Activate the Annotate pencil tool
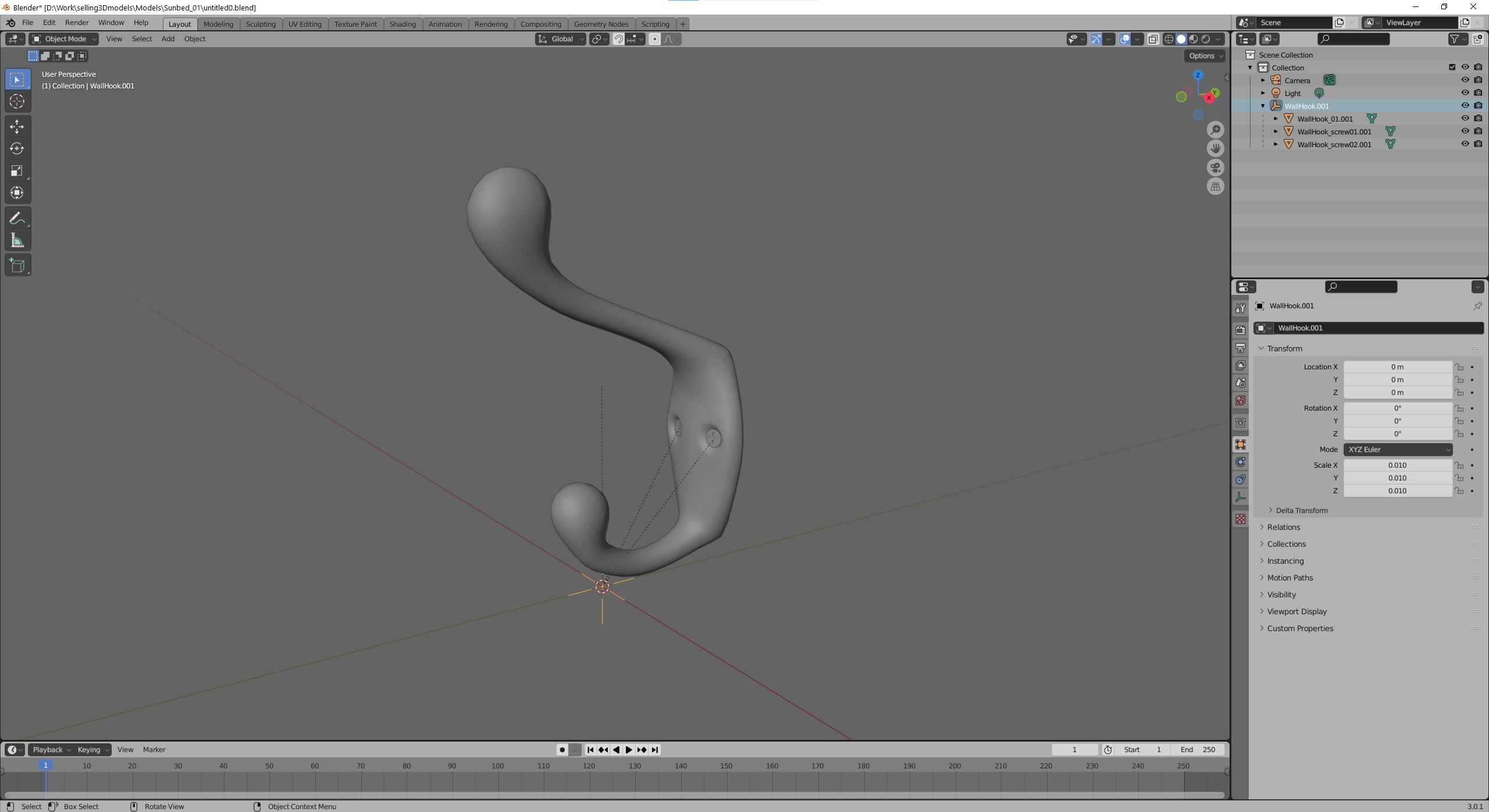This screenshot has height=812, width=1489. pyautogui.click(x=17, y=218)
